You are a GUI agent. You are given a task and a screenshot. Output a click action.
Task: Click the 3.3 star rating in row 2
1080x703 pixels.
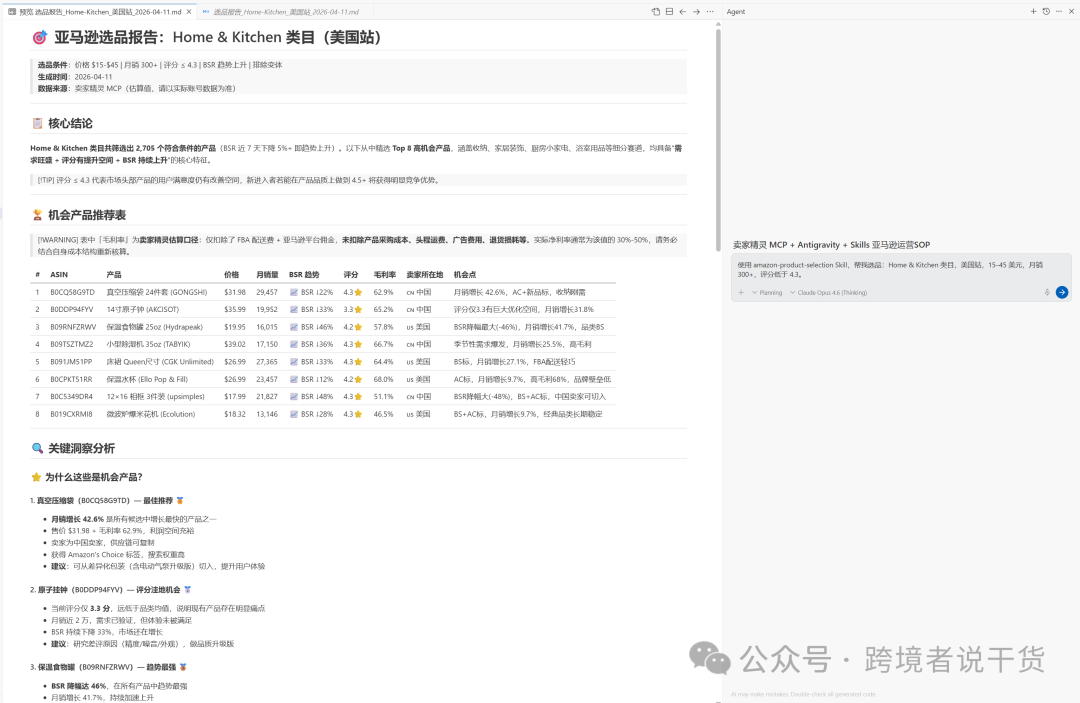click(353, 310)
